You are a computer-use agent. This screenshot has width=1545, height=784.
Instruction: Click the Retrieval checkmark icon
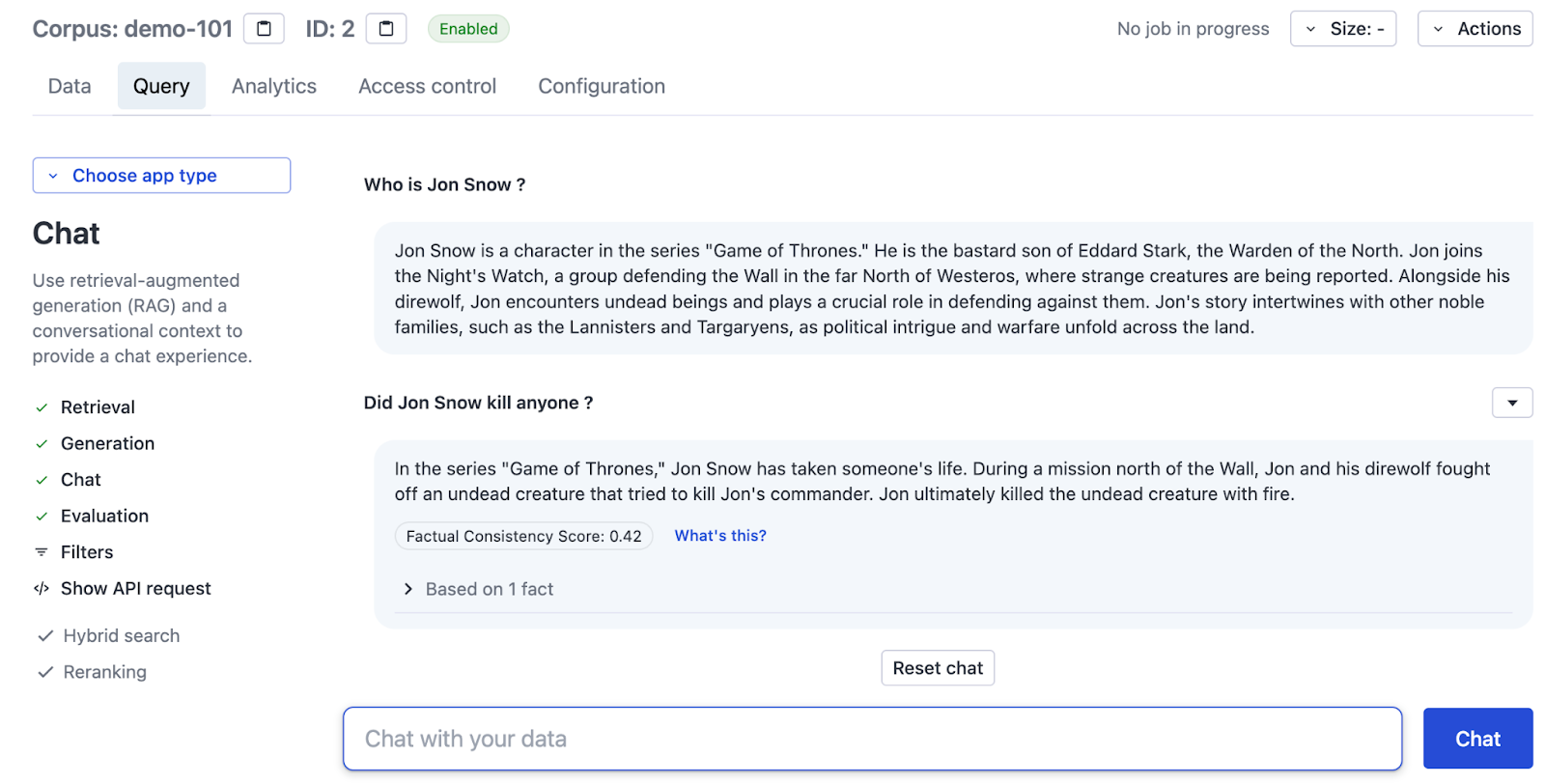point(42,407)
